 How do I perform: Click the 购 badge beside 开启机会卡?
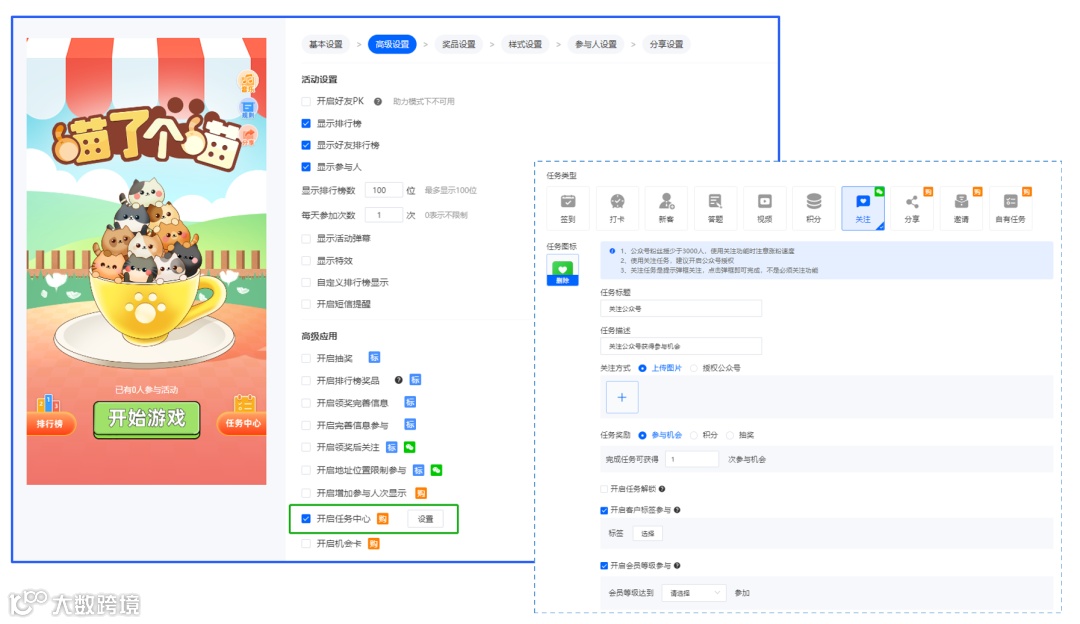click(373, 544)
